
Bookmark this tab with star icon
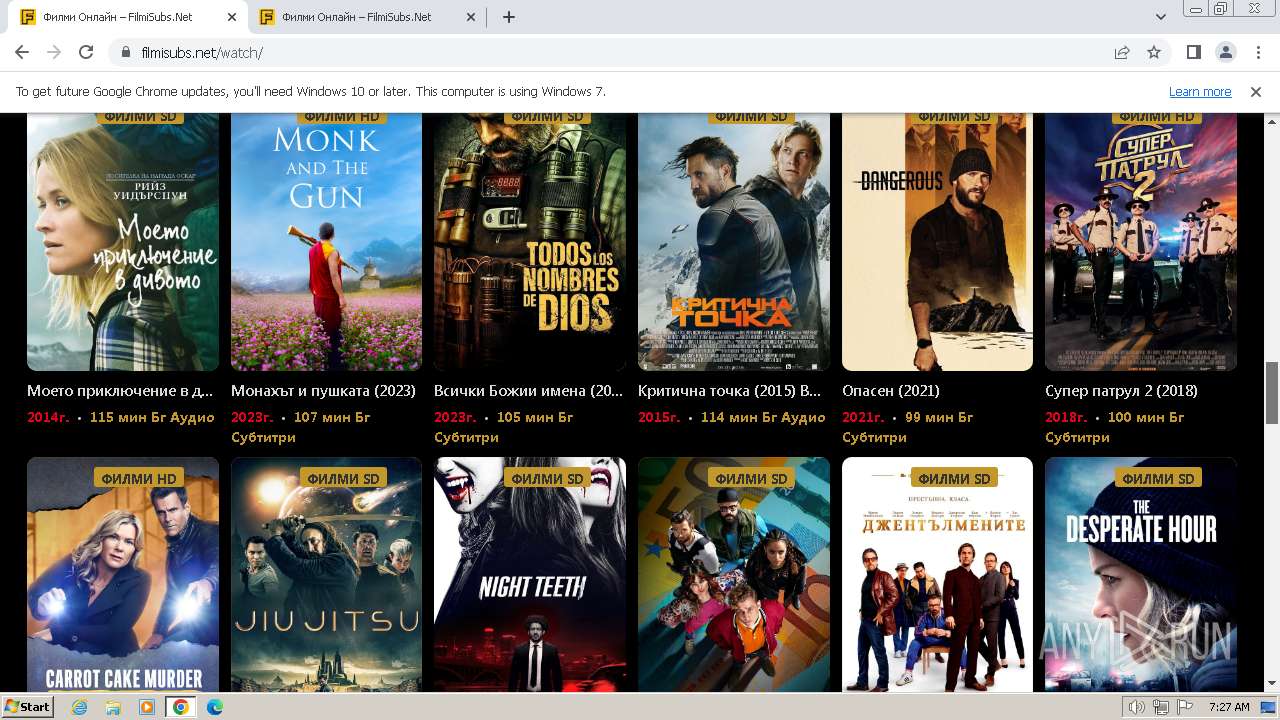coord(1154,53)
